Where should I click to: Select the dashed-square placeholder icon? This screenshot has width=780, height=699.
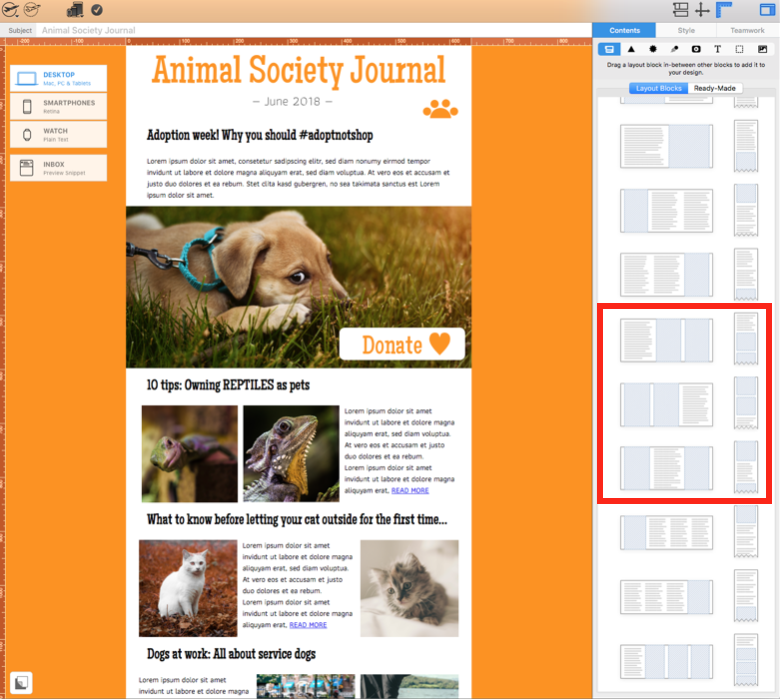tap(739, 49)
